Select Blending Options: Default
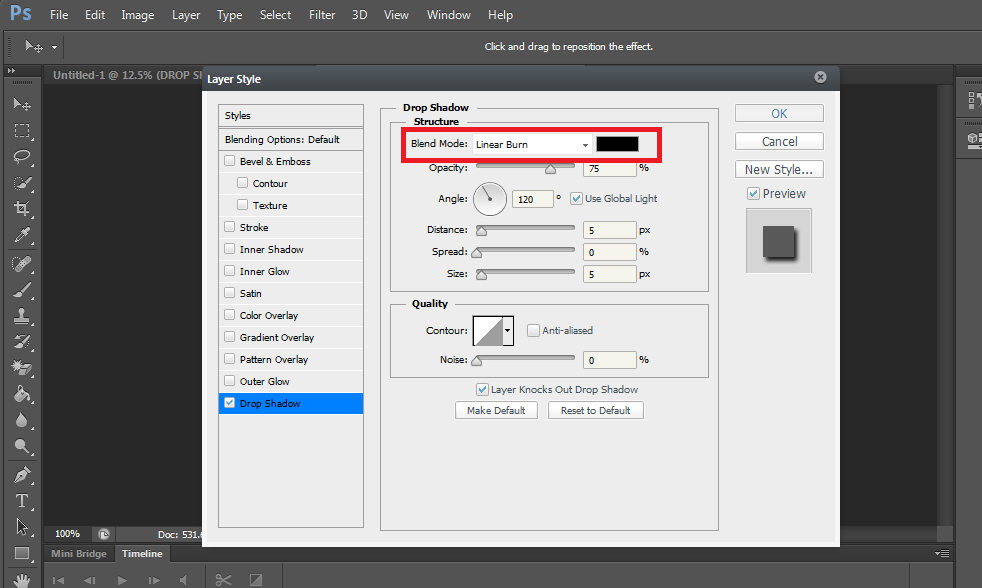The image size is (982, 588). (291, 140)
